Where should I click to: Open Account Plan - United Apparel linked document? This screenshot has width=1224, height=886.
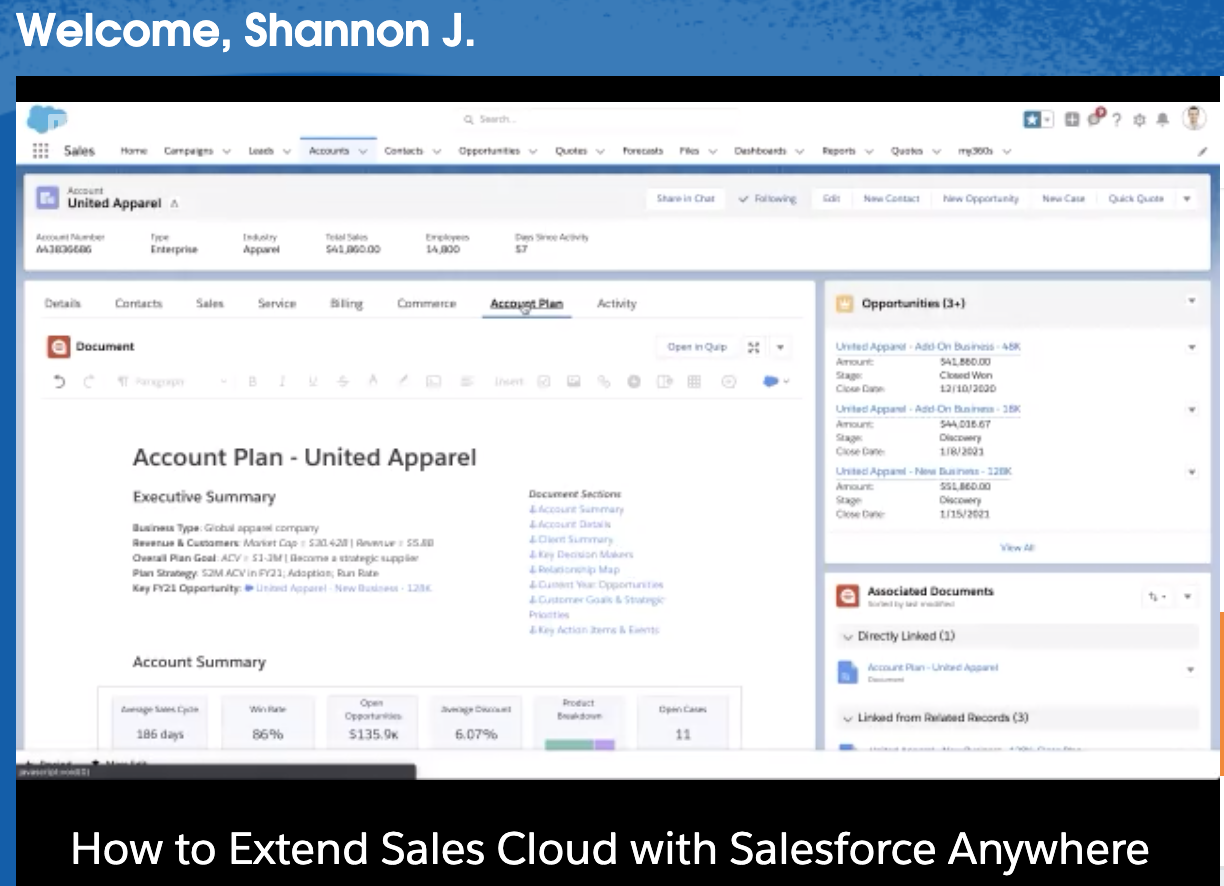(932, 667)
